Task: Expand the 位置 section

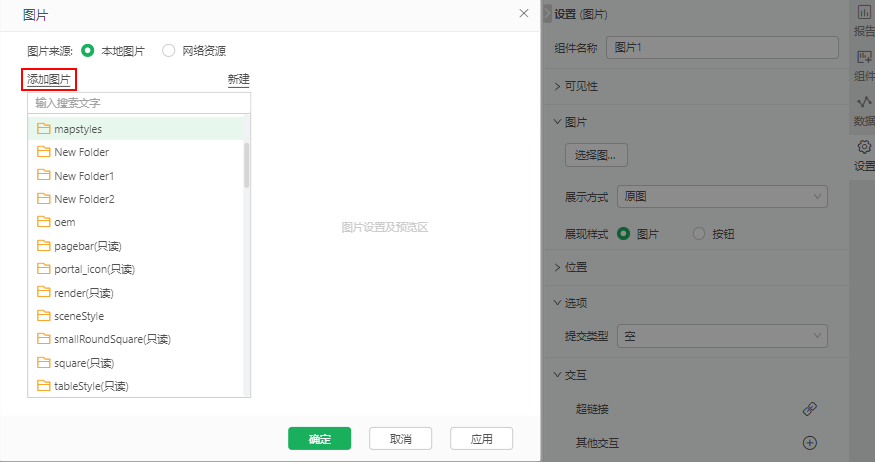Action: (x=575, y=267)
